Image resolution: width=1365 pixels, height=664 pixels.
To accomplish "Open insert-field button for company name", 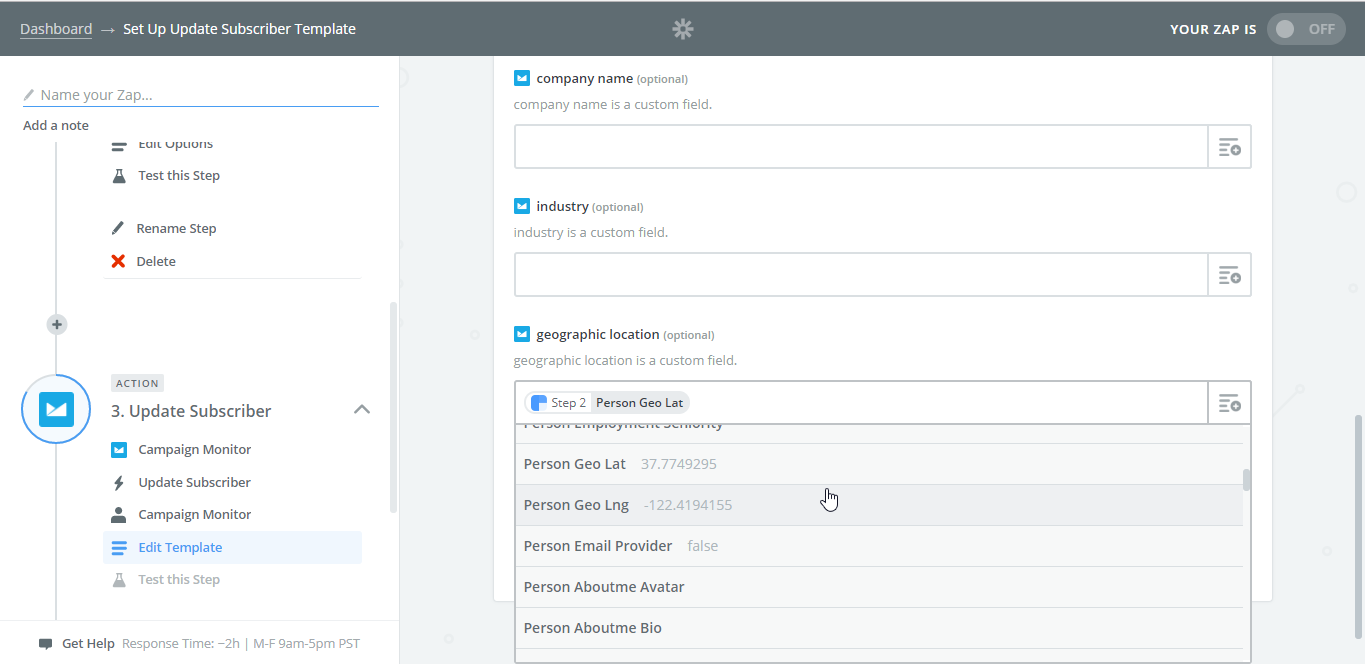I will tap(1230, 147).
